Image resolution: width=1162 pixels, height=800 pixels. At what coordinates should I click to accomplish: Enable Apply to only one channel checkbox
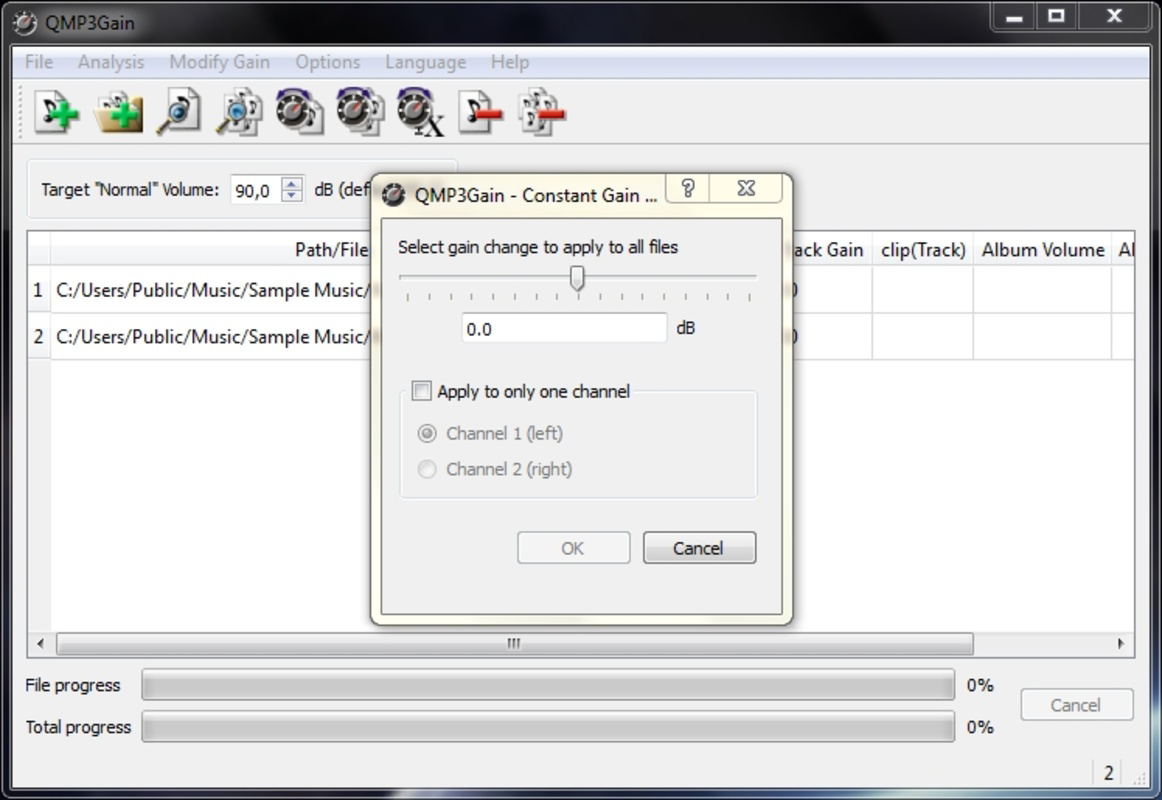tap(421, 391)
